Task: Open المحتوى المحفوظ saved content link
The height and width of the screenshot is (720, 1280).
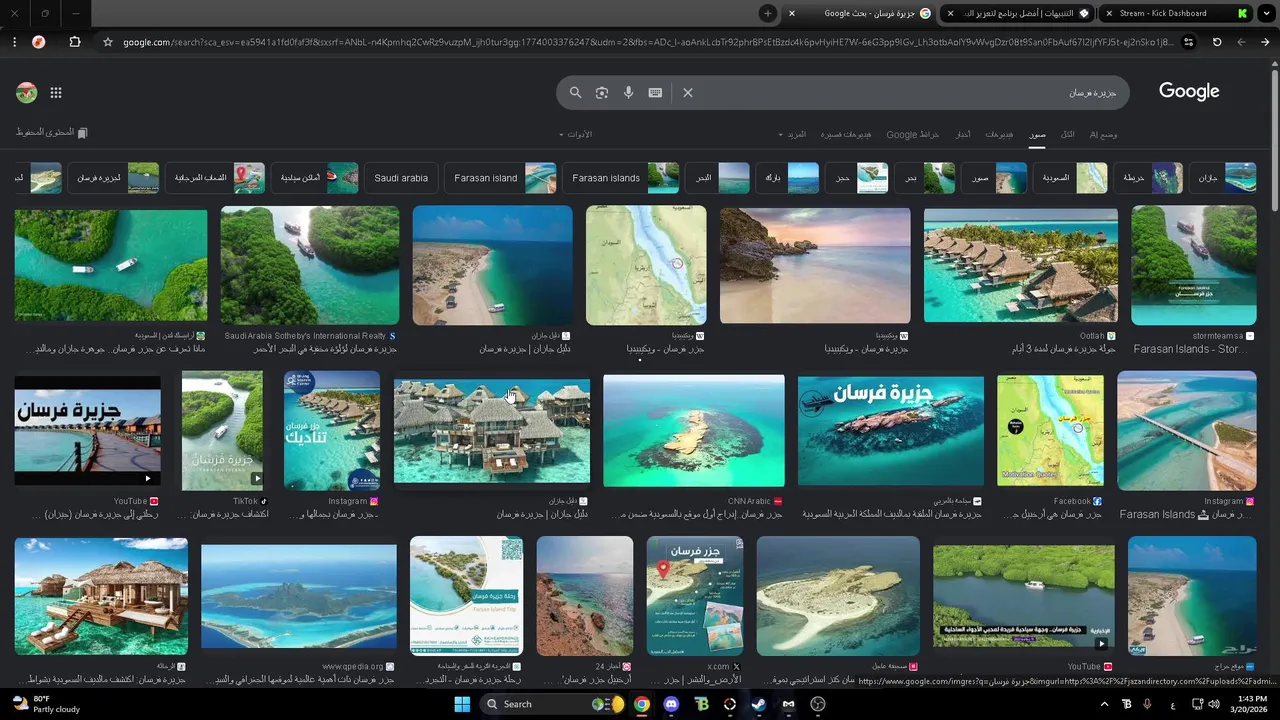Action: click(x=52, y=132)
